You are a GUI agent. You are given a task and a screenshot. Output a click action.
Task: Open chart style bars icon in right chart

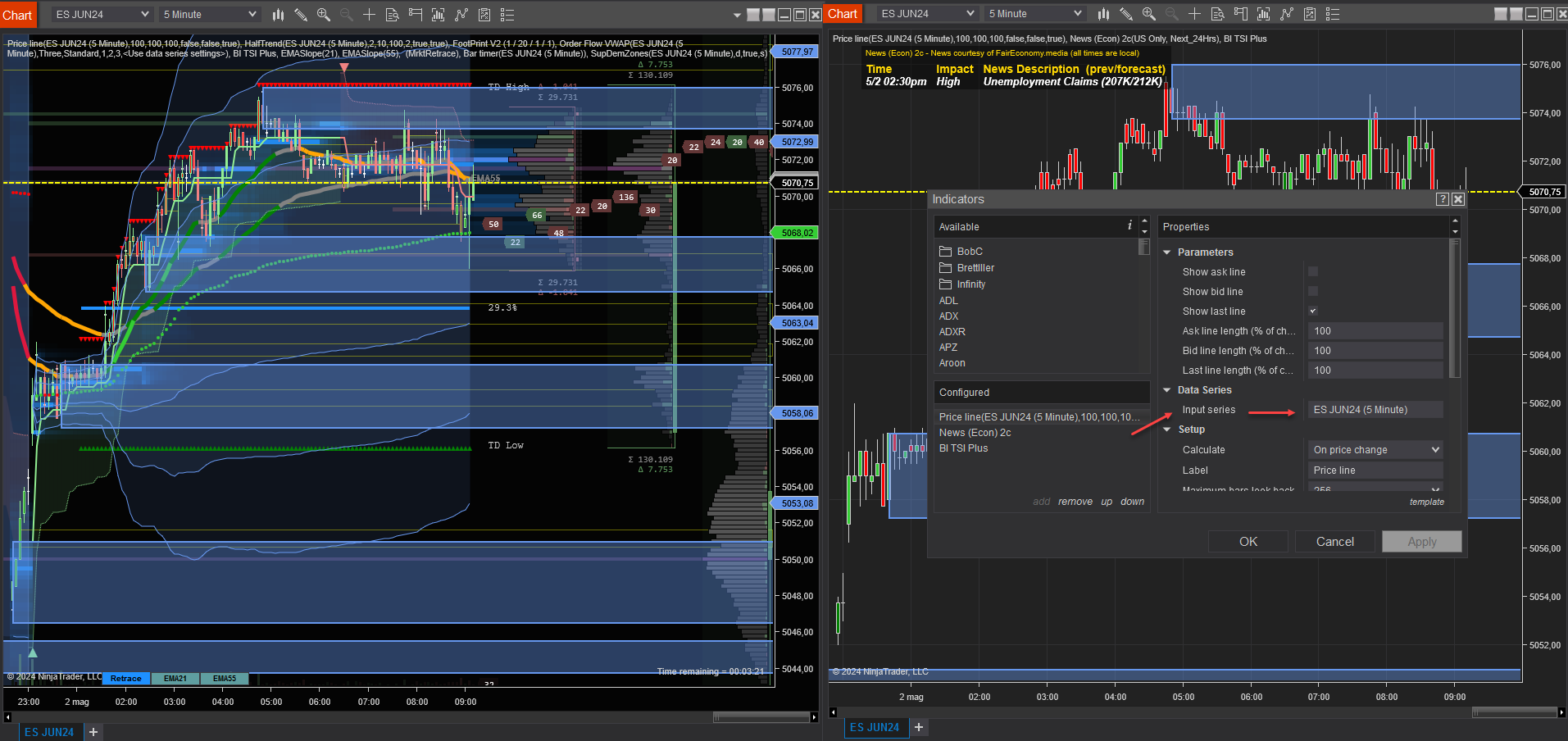(1104, 14)
